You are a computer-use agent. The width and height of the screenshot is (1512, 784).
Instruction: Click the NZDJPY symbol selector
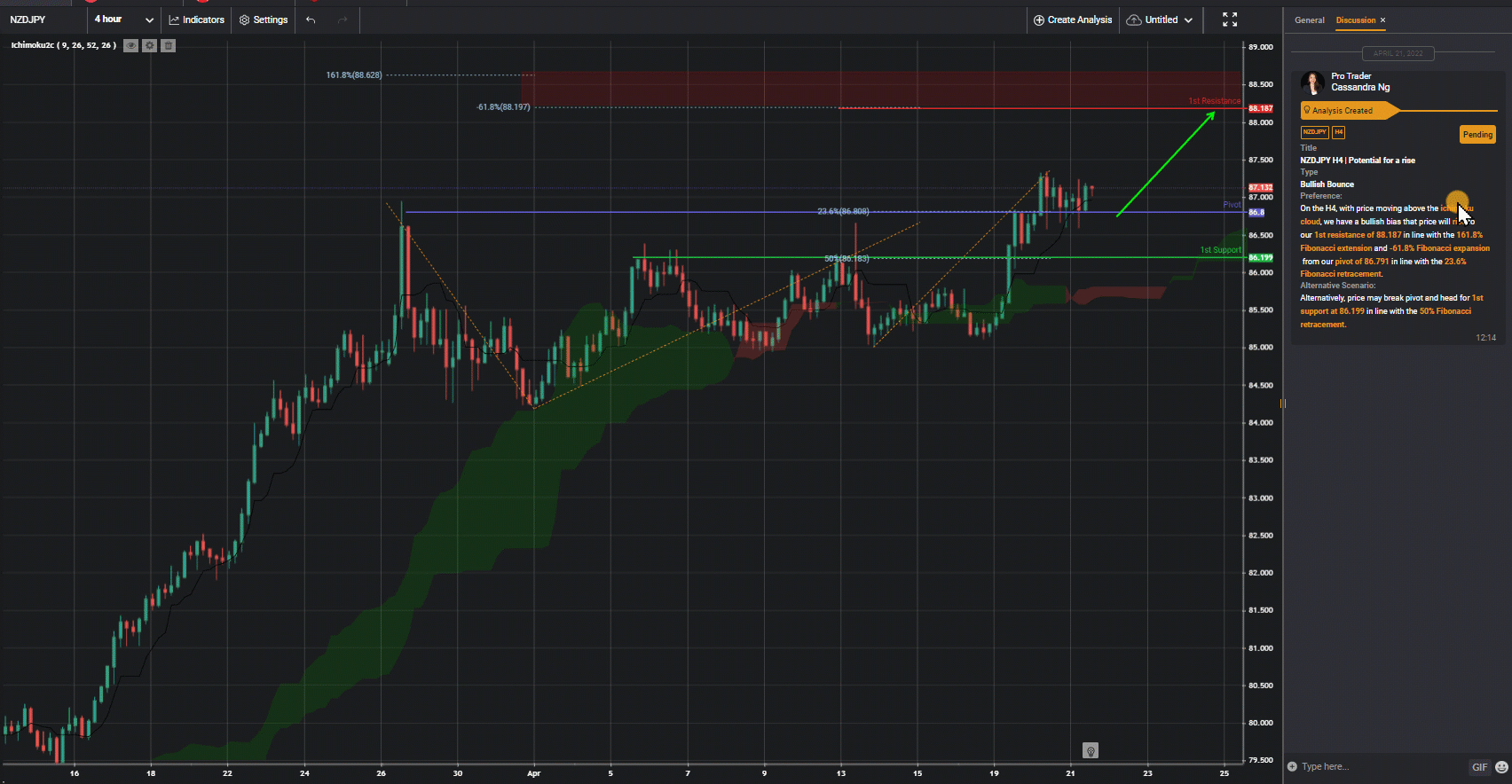(x=28, y=20)
